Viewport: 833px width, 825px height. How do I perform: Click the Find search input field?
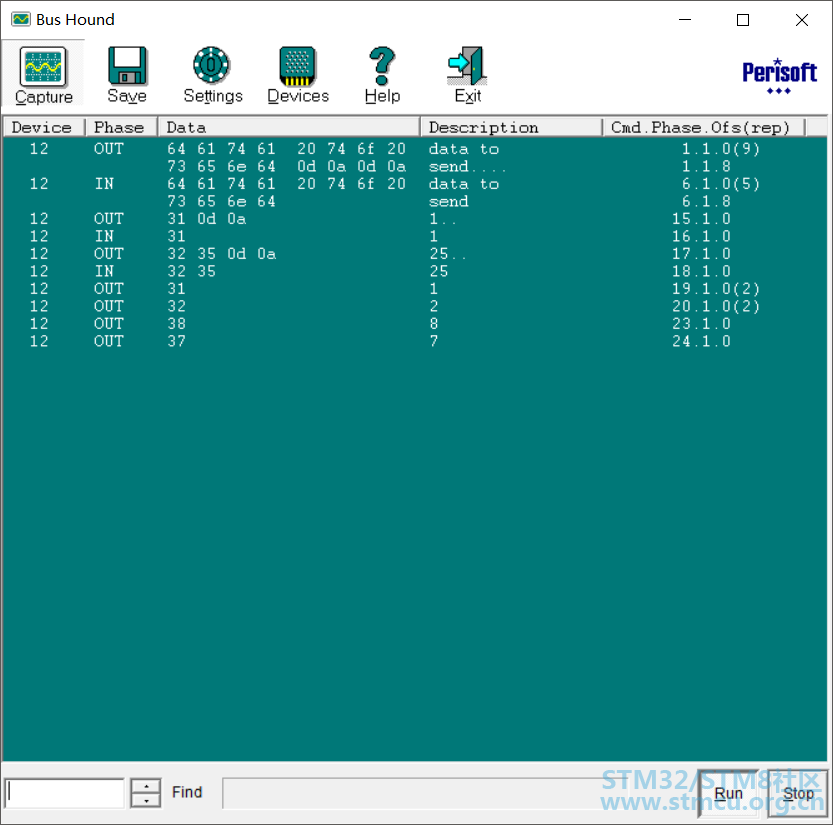click(x=64, y=793)
